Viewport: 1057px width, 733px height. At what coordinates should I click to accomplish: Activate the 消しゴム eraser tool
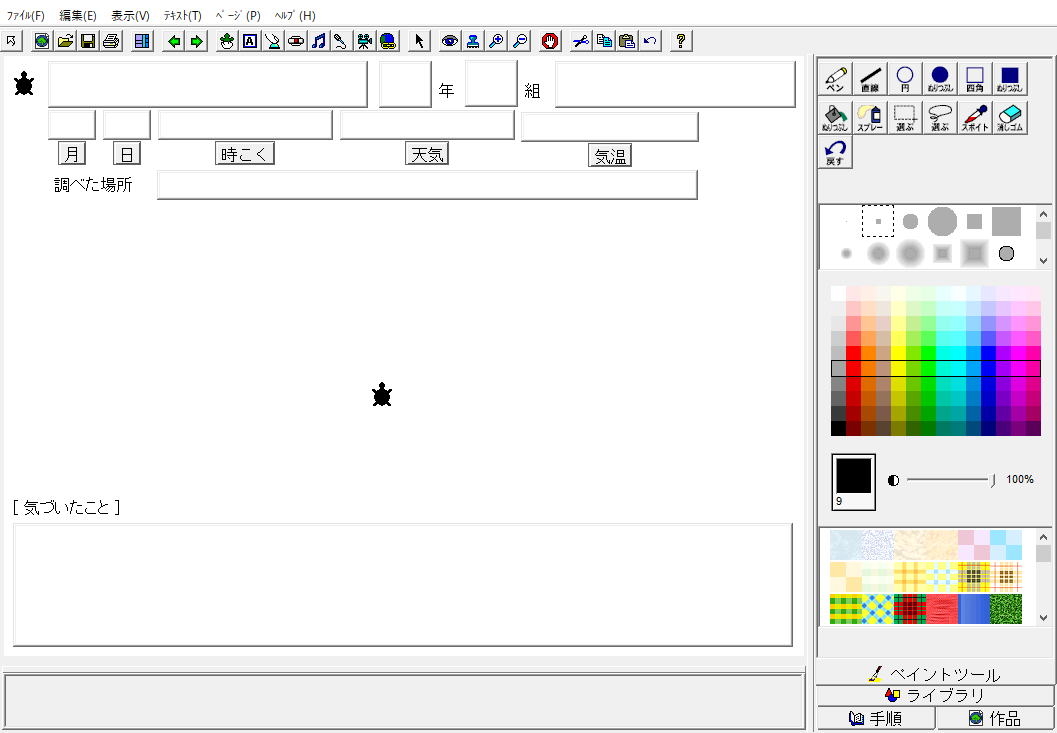pos(1010,118)
